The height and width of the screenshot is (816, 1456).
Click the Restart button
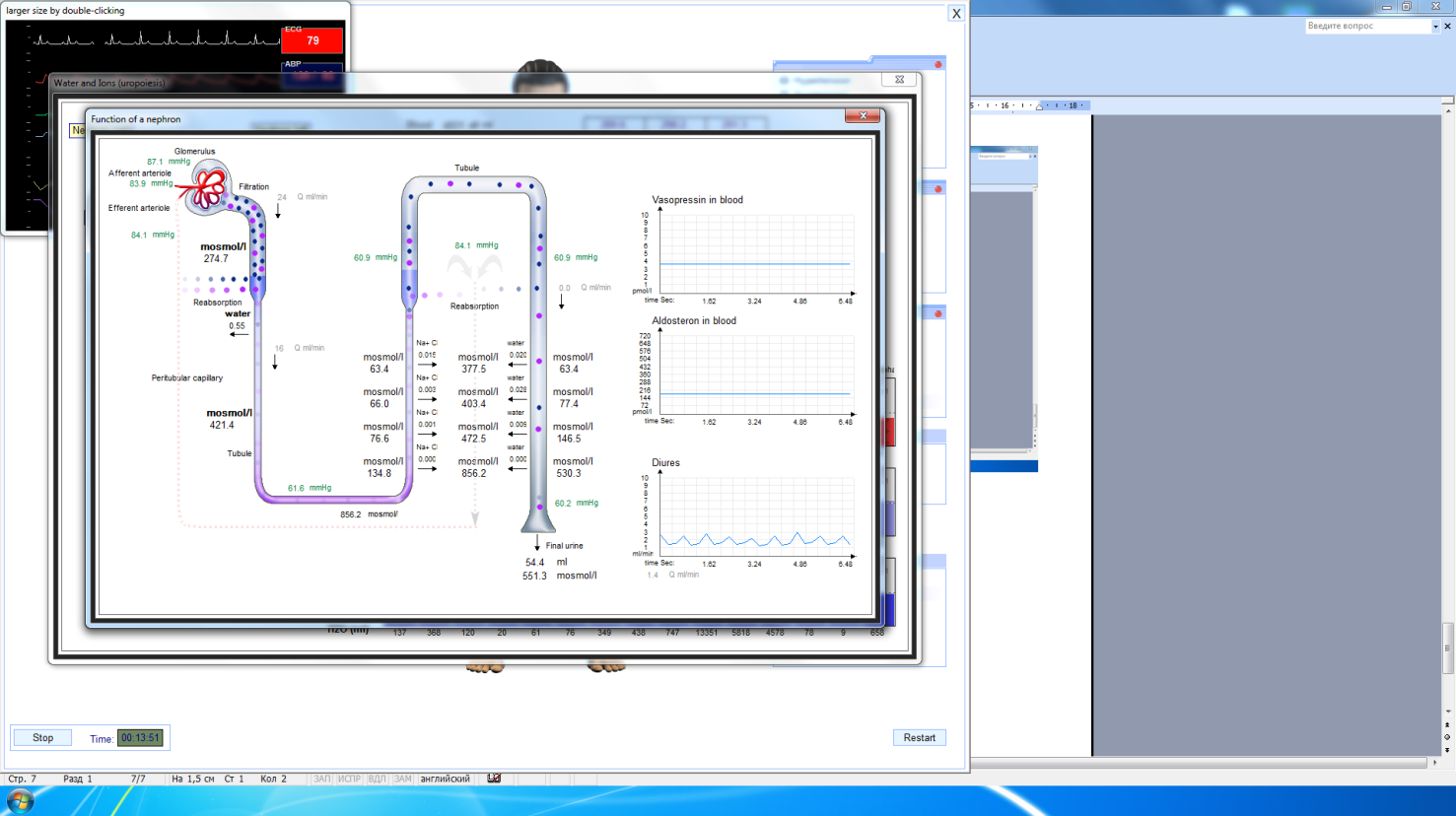point(919,737)
